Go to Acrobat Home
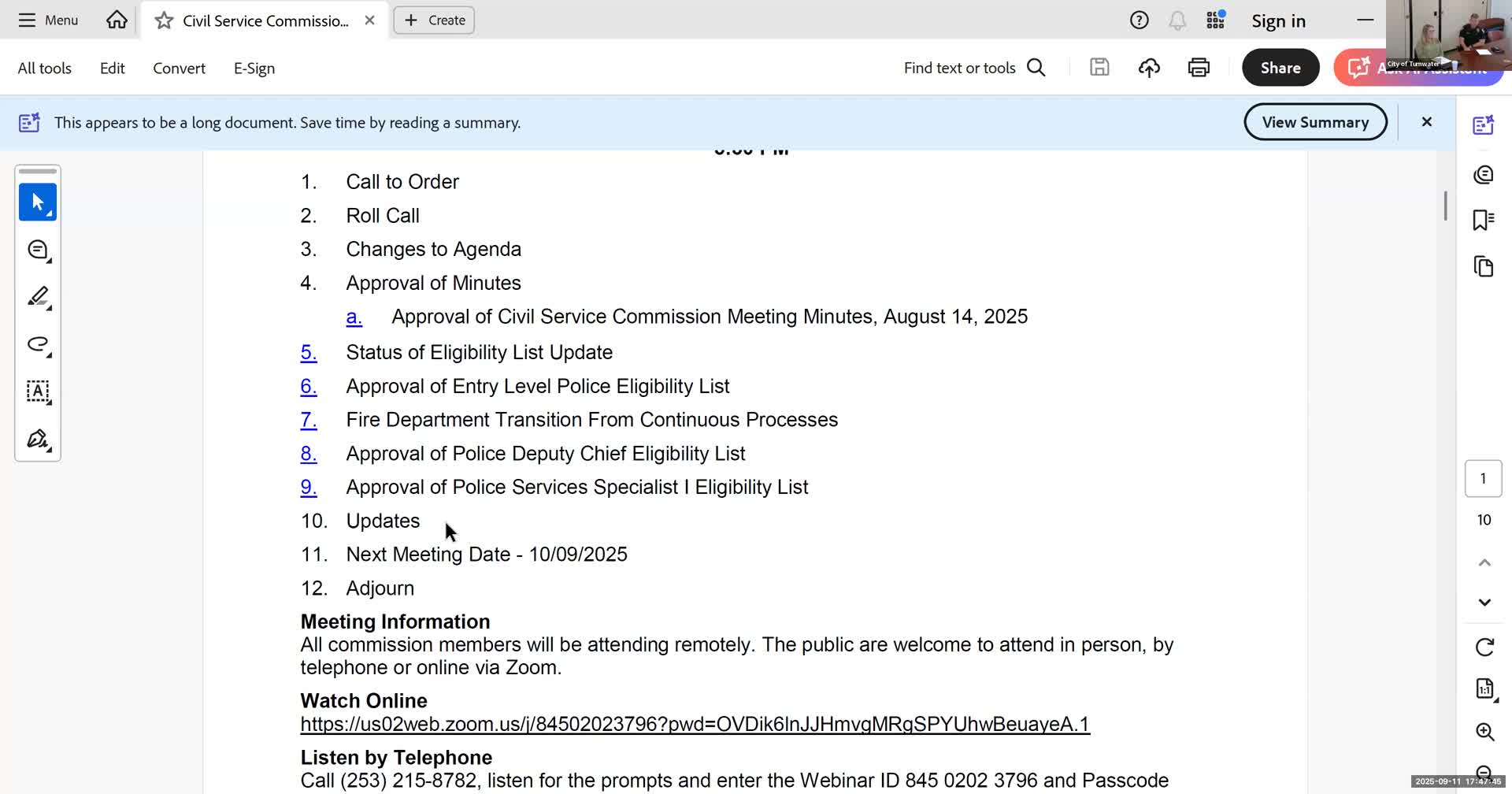Image resolution: width=1512 pixels, height=794 pixels. pos(117,20)
